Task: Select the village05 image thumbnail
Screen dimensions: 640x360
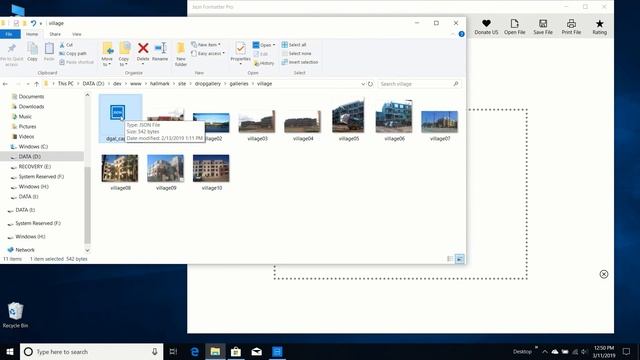Action: 348,117
